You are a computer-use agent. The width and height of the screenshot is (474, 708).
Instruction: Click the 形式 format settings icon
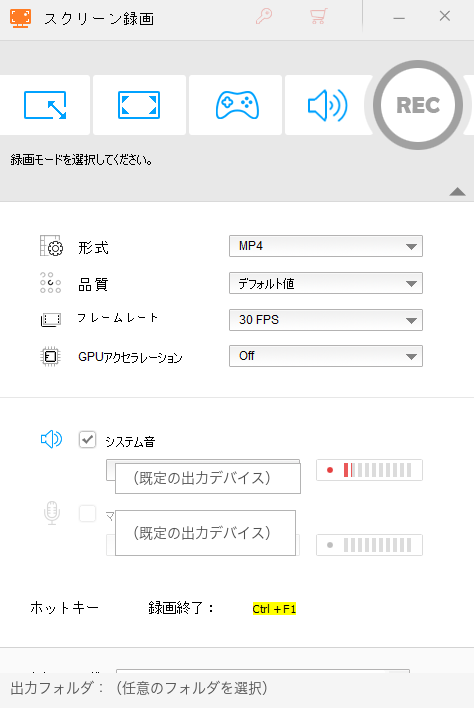[x=51, y=246]
